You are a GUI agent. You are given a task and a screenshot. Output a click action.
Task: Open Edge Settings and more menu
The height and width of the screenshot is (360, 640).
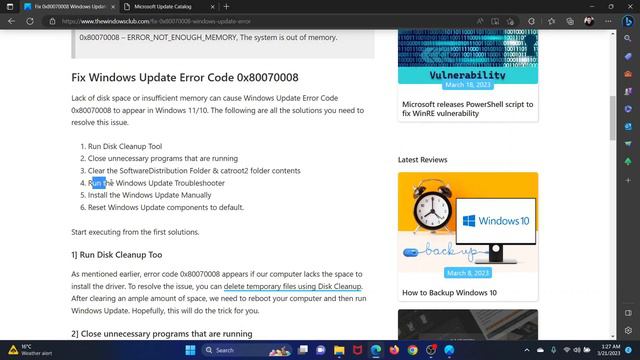point(608,21)
